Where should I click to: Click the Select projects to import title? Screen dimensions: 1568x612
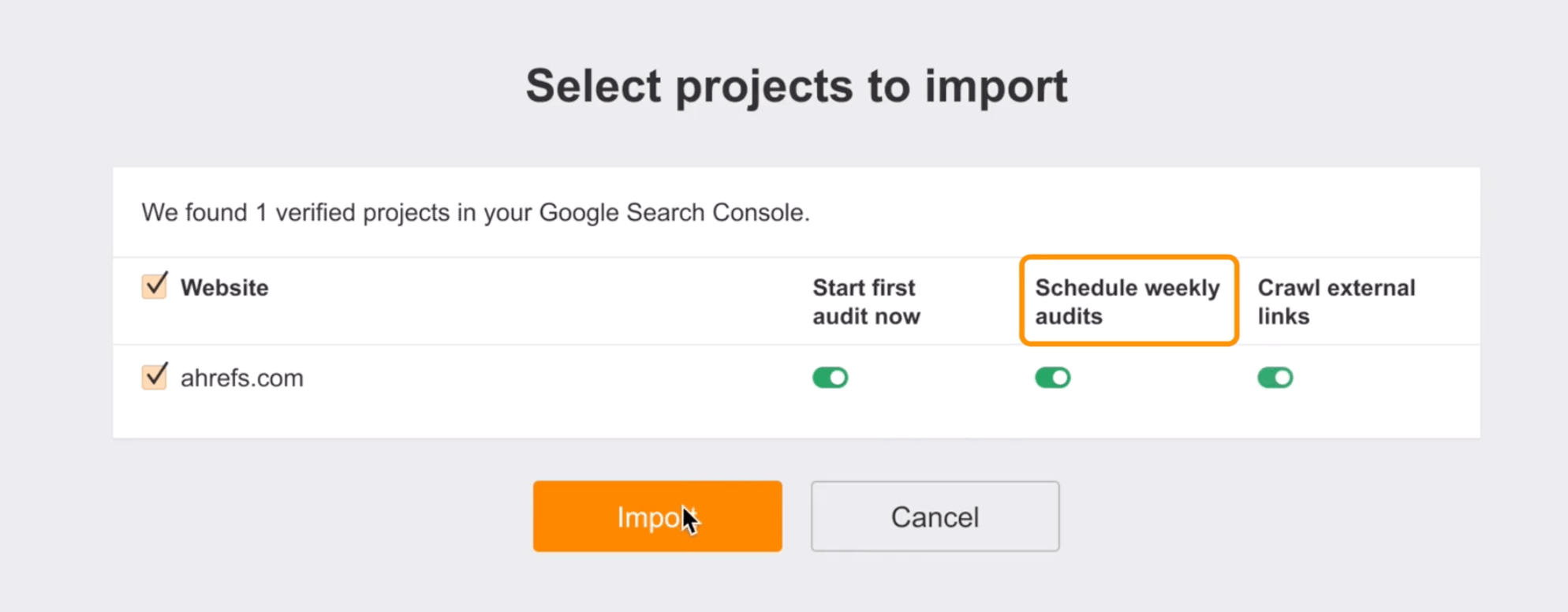[797, 85]
